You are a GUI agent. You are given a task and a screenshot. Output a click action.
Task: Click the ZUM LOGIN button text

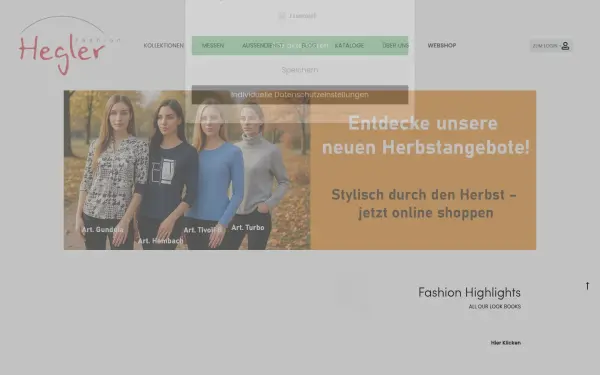tap(545, 46)
